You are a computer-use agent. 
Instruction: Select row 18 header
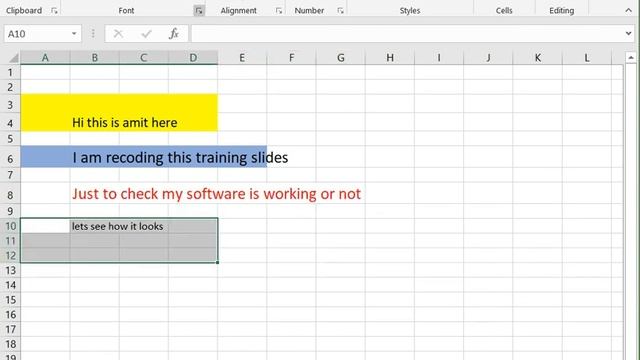tap(10, 344)
